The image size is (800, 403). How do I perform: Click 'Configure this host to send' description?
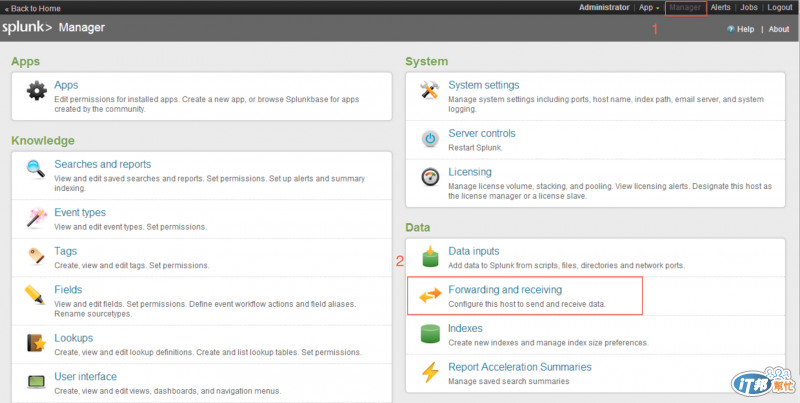click(527, 304)
